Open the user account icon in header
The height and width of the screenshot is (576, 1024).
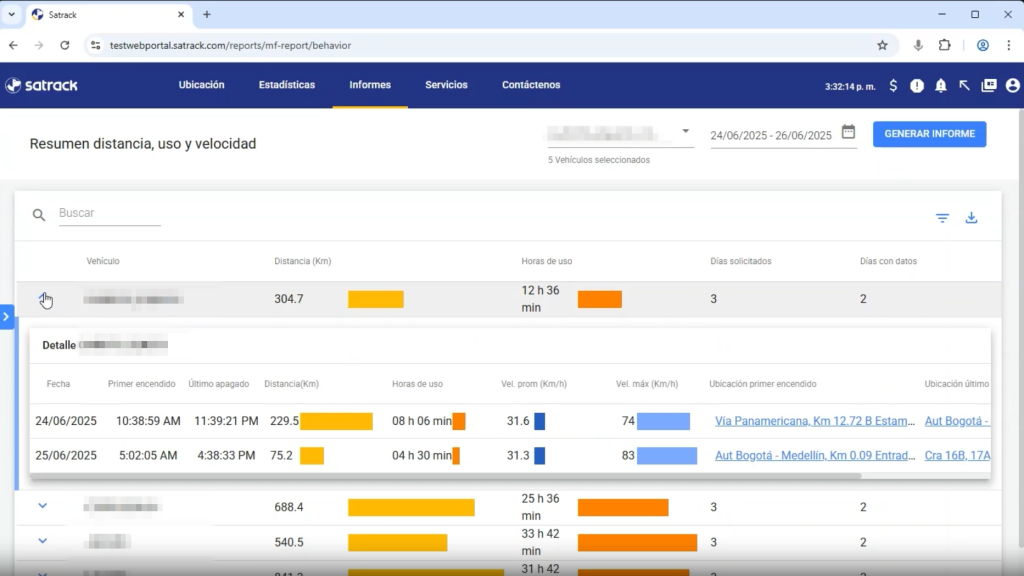tap(1012, 86)
